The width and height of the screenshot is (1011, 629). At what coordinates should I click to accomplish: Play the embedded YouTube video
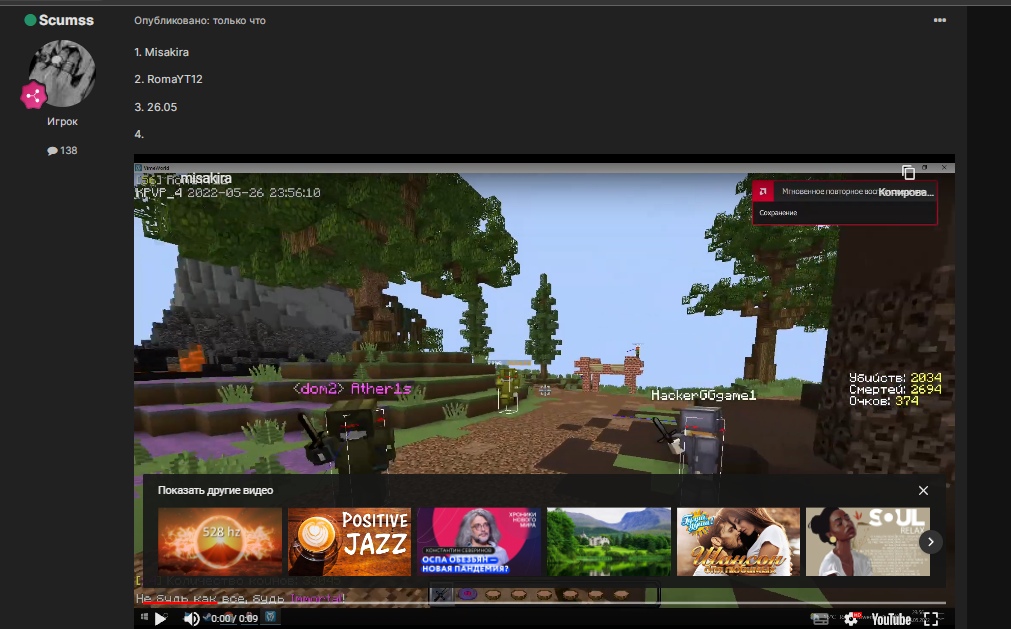pyautogui.click(x=160, y=619)
